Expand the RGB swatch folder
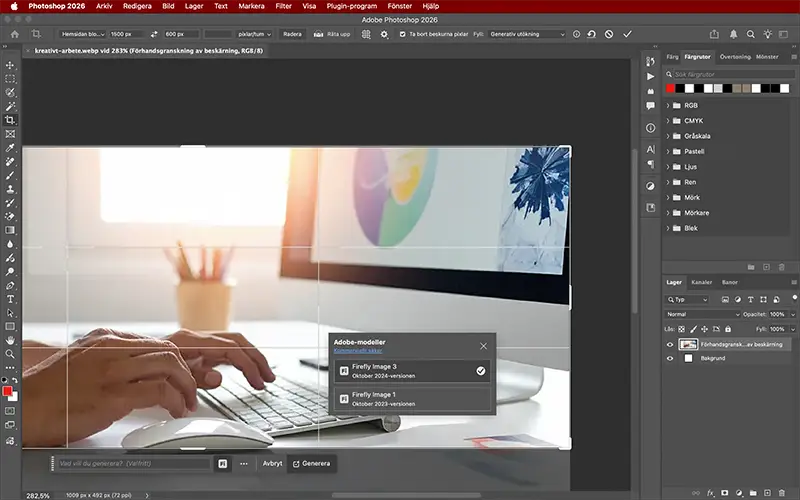This screenshot has height=500, width=800. click(668, 106)
